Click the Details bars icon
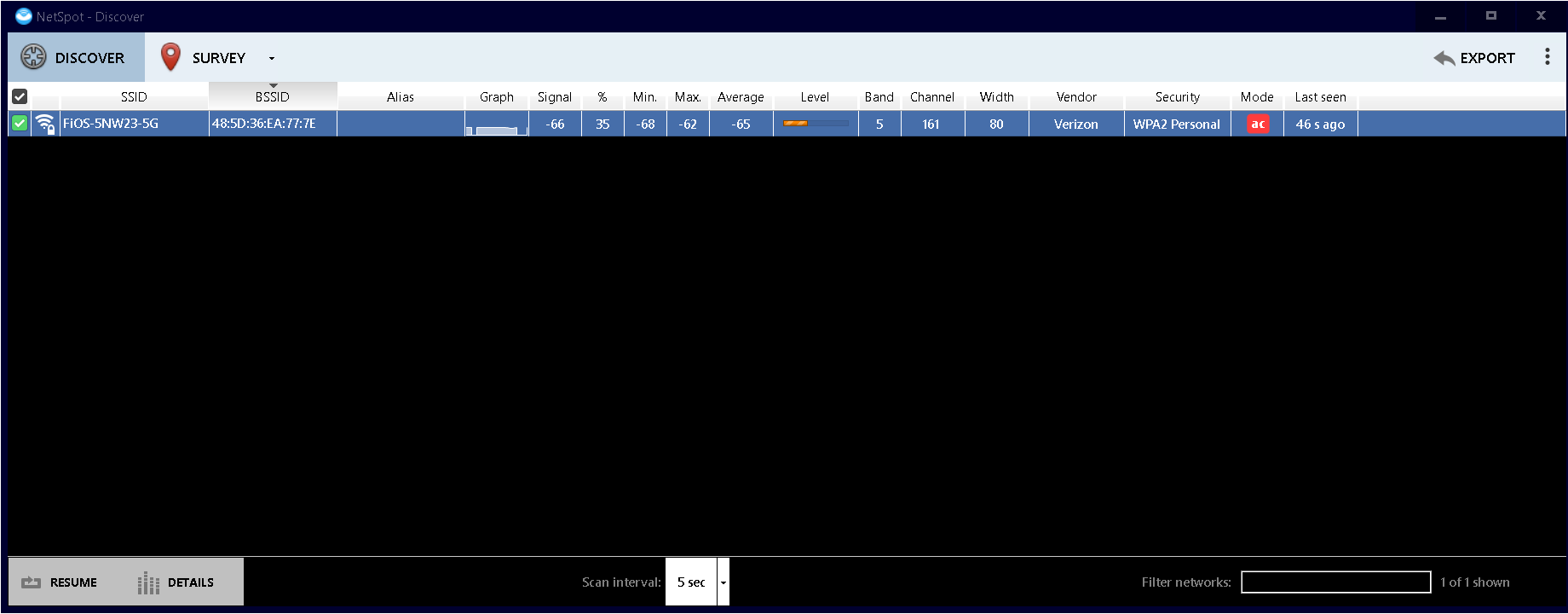Image resolution: width=1568 pixels, height=614 pixels. tap(148, 582)
